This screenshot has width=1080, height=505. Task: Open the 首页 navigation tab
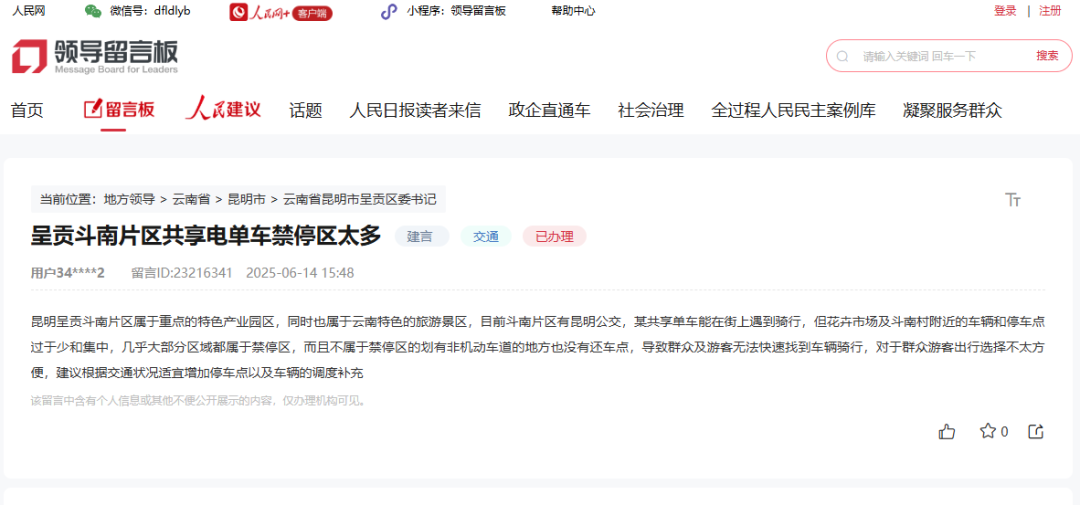coord(27,110)
